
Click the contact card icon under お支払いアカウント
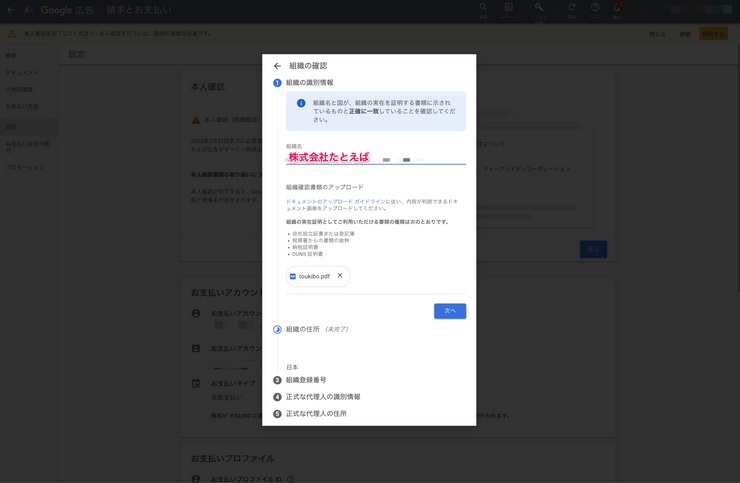(x=196, y=348)
